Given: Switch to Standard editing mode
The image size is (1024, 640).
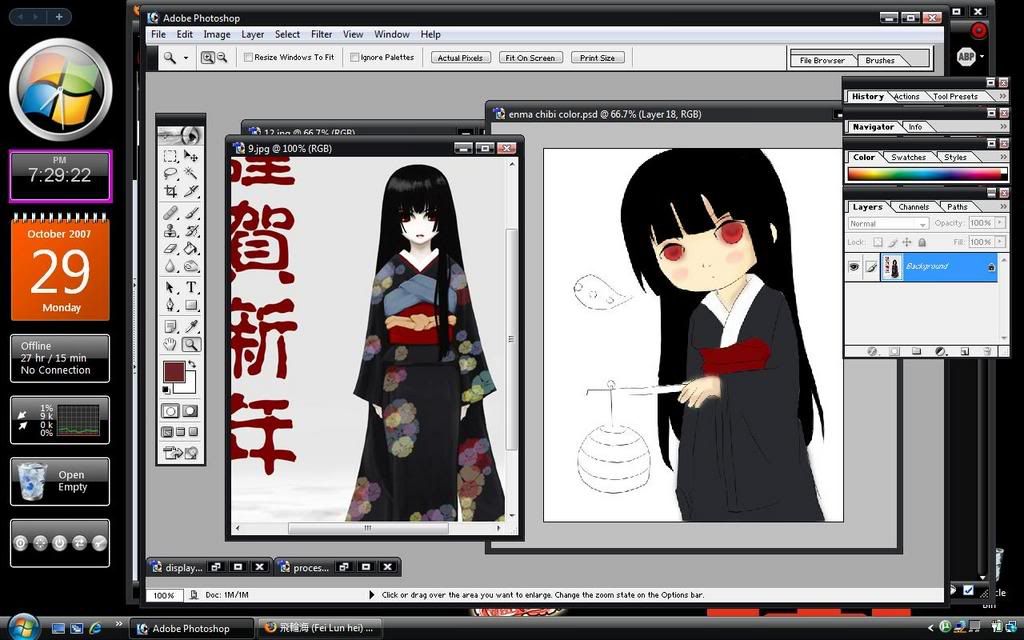Looking at the screenshot, I should (170, 411).
